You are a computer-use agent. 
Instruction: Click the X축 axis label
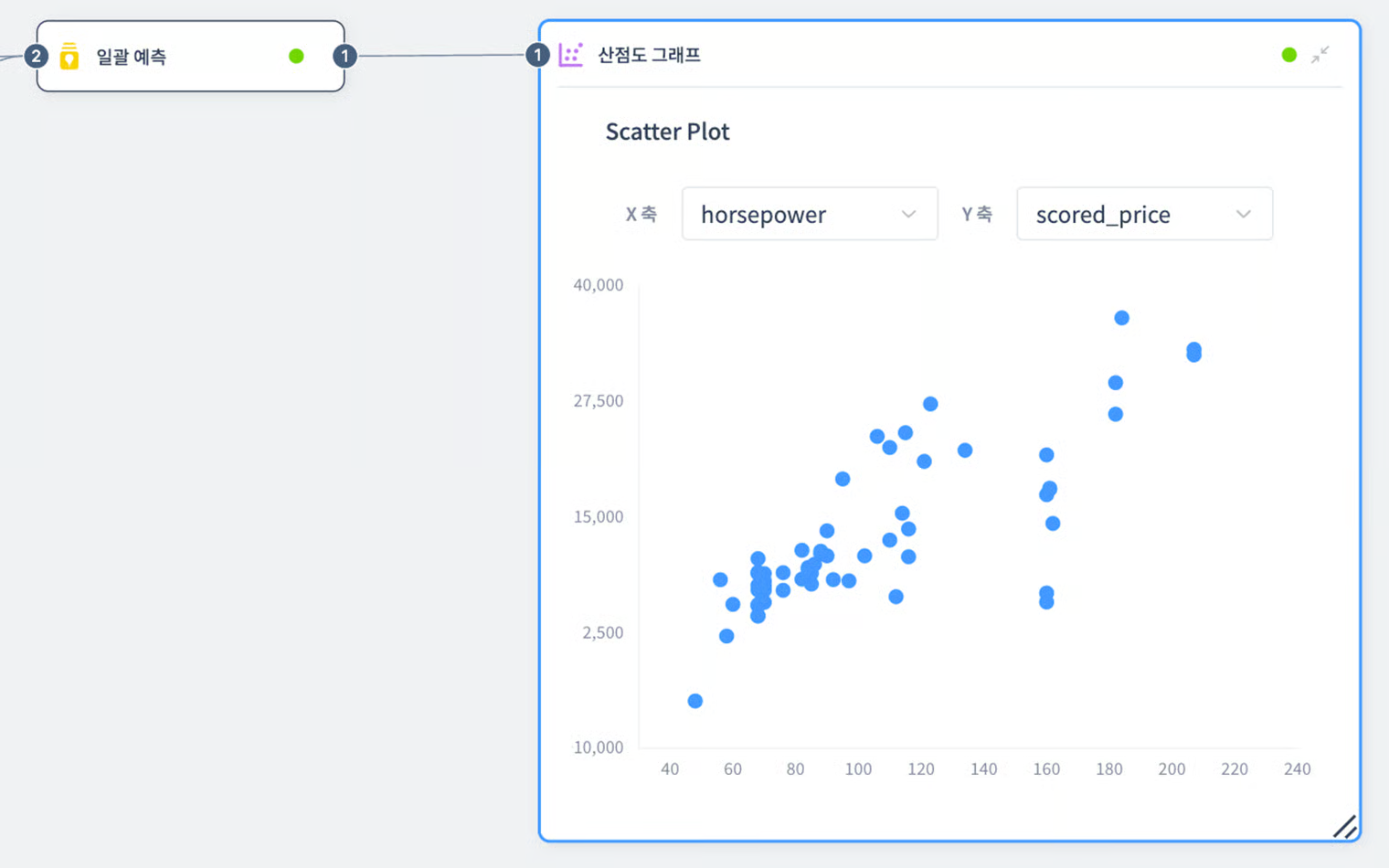[641, 214]
